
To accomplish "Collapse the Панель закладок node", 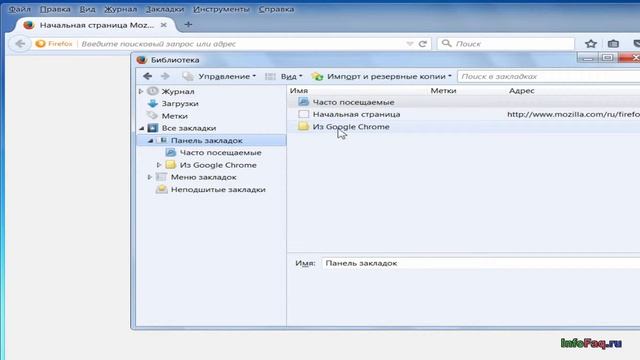I will coord(150,140).
